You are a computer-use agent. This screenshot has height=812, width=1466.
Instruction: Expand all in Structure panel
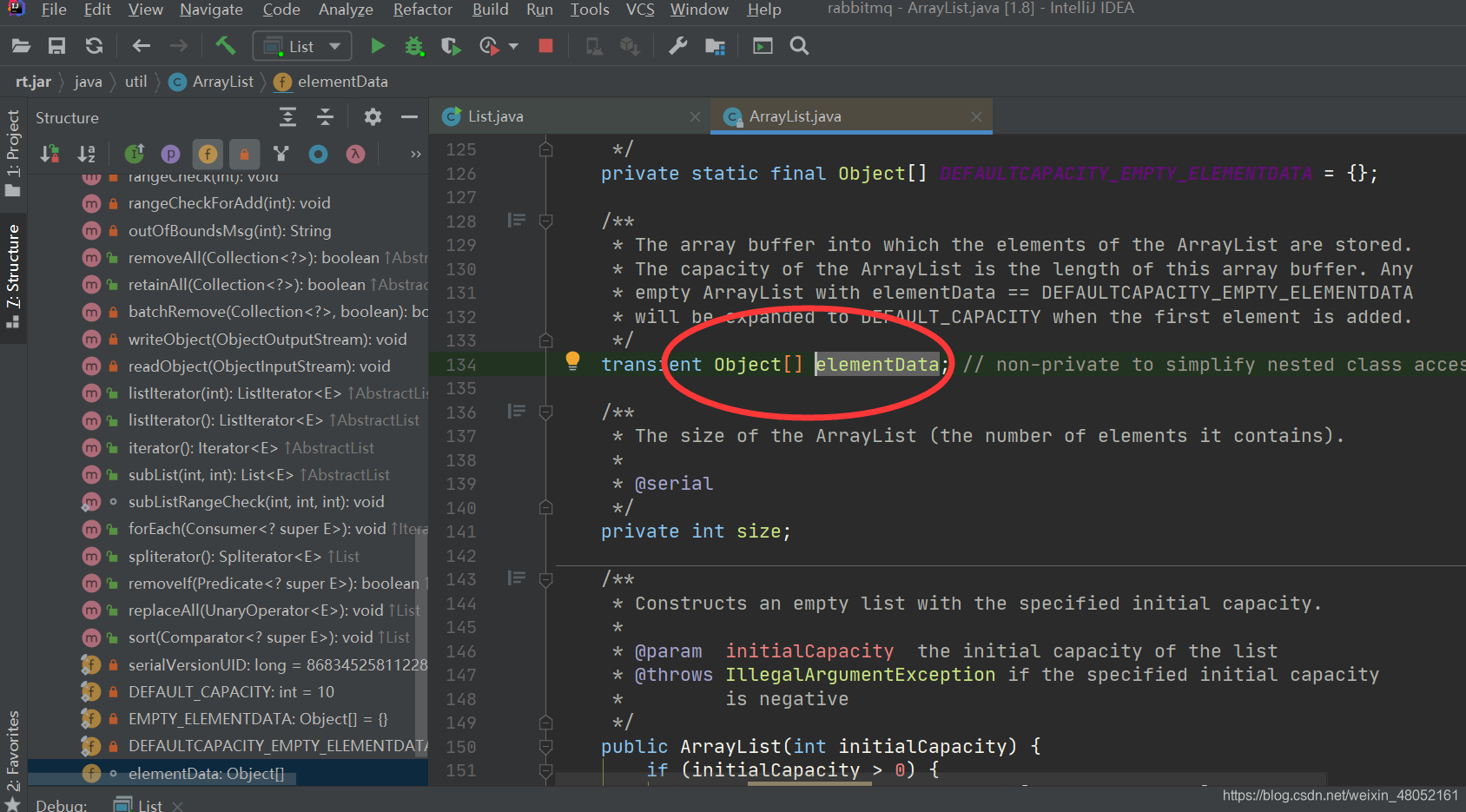287,116
